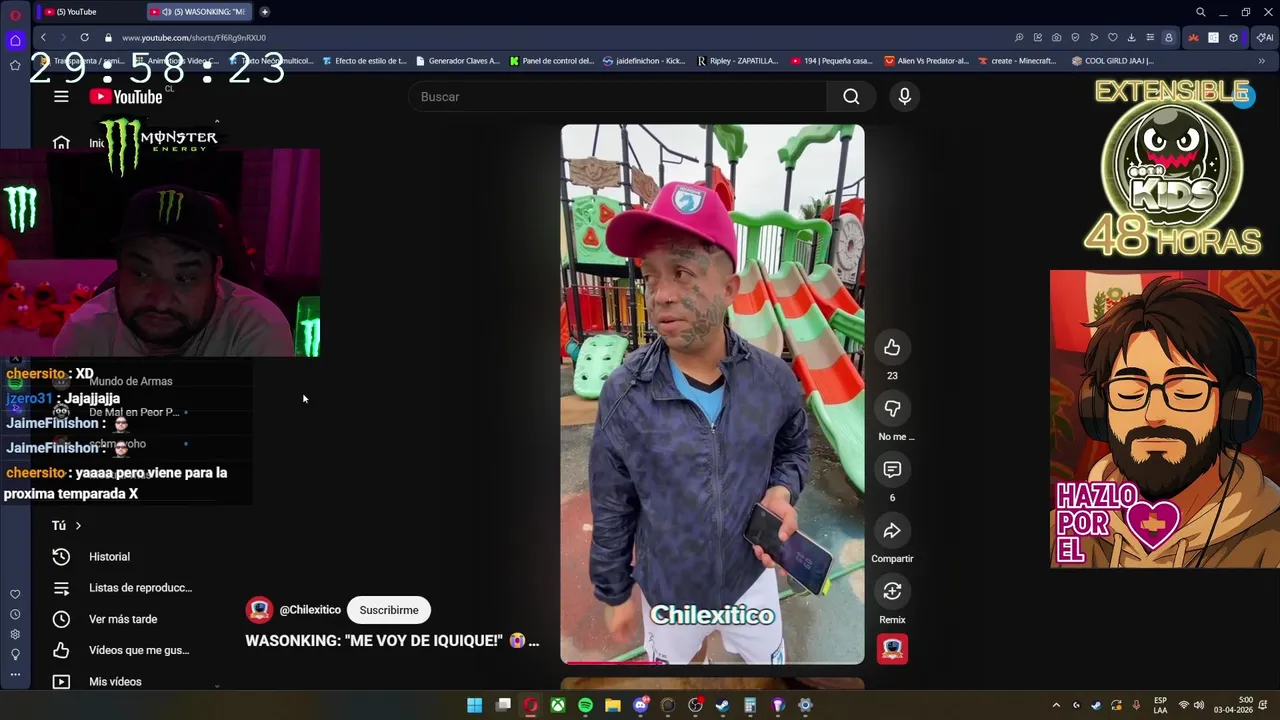Show more bookmarks overflow chevron
The height and width of the screenshot is (720, 1280).
pos(1261,61)
